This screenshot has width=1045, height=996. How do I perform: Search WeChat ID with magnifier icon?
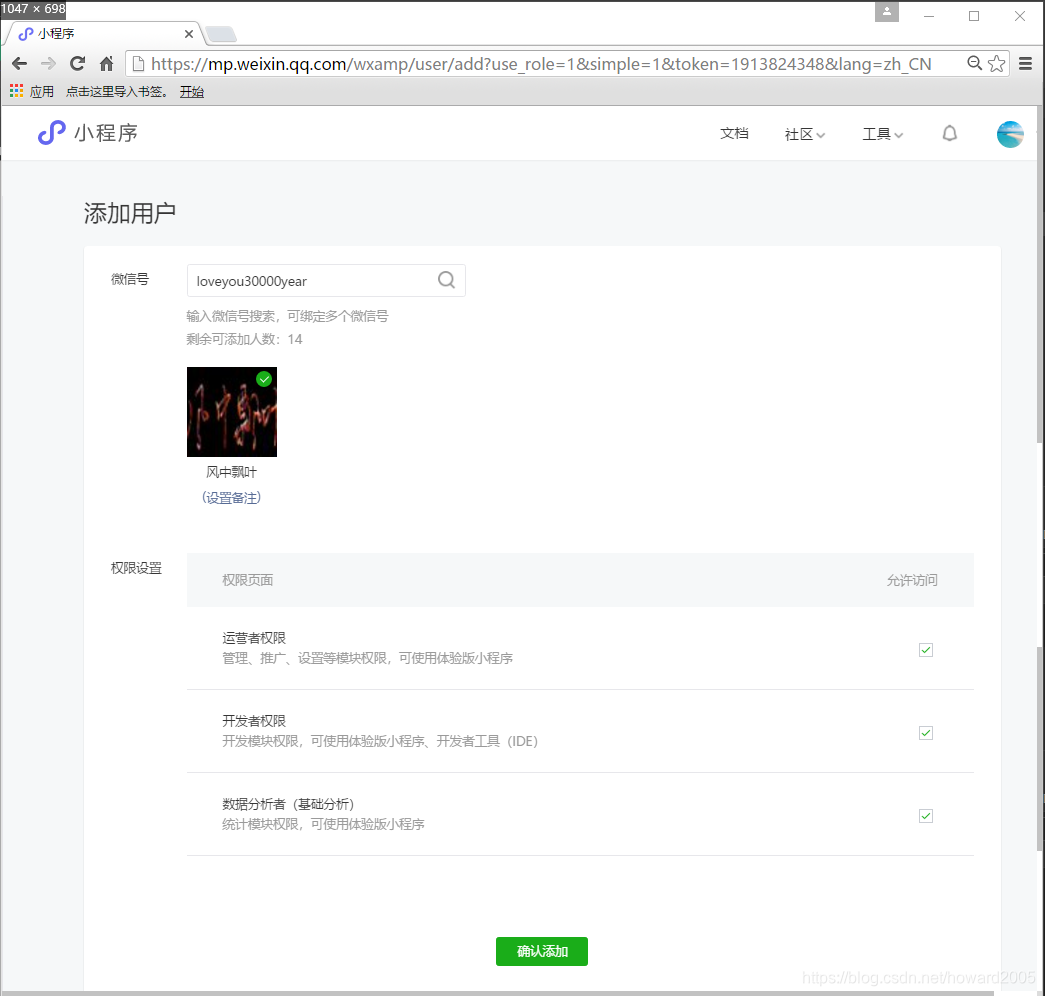447,281
